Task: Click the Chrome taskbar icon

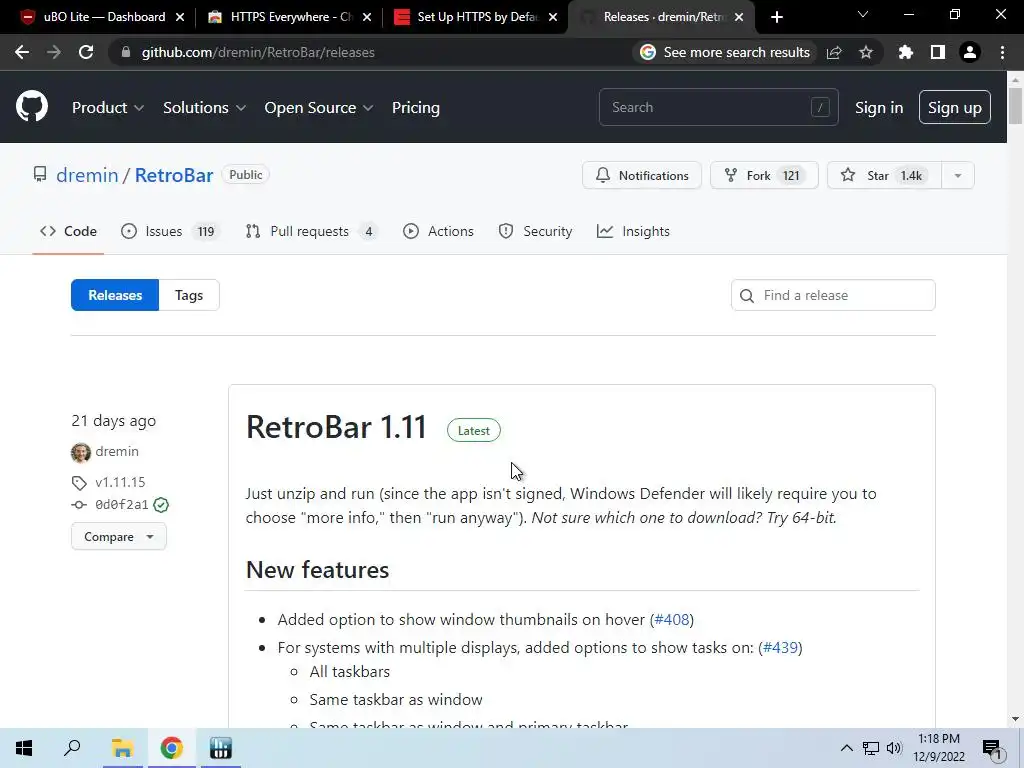Action: coord(171,748)
